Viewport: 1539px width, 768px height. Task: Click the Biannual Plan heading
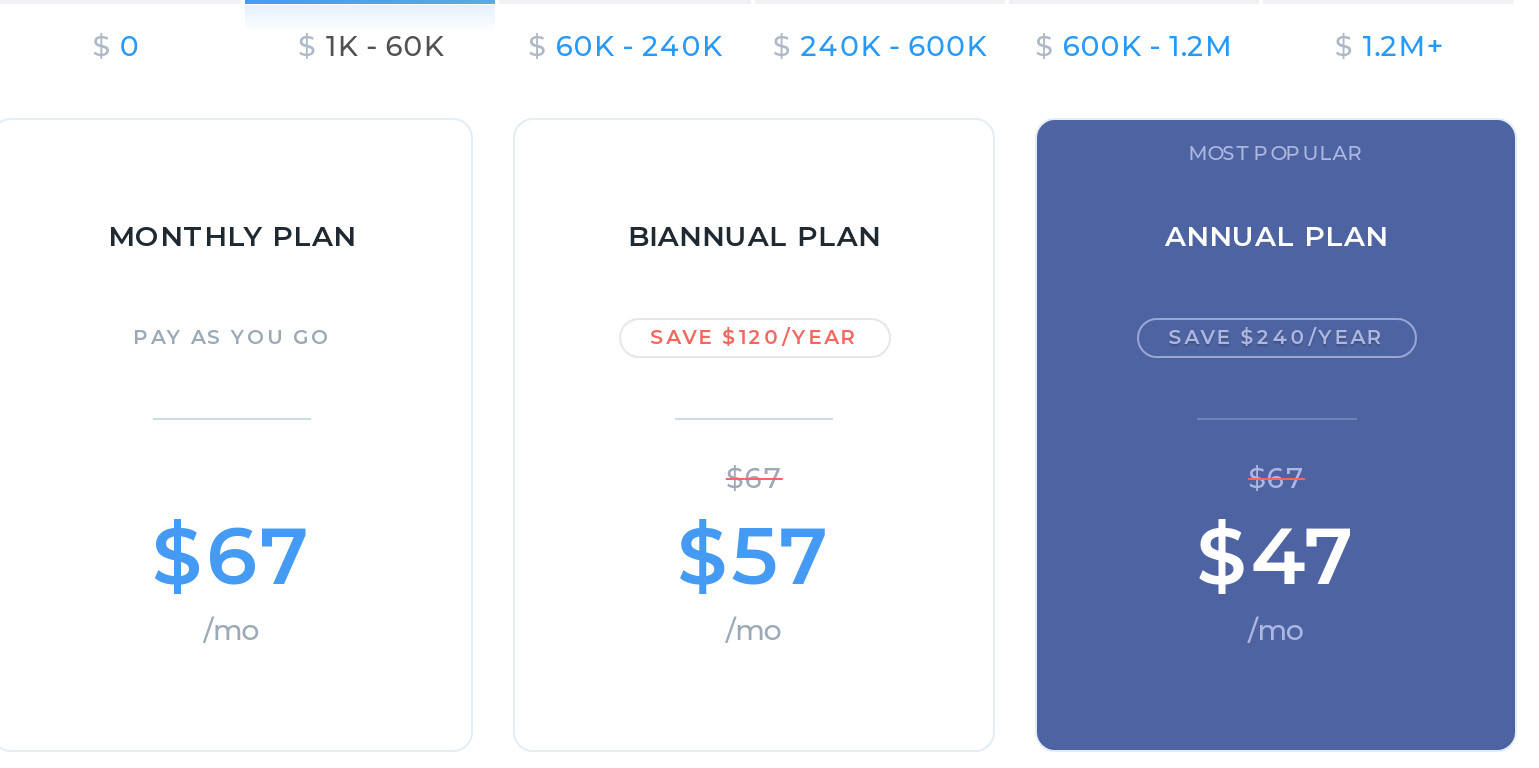[754, 237]
